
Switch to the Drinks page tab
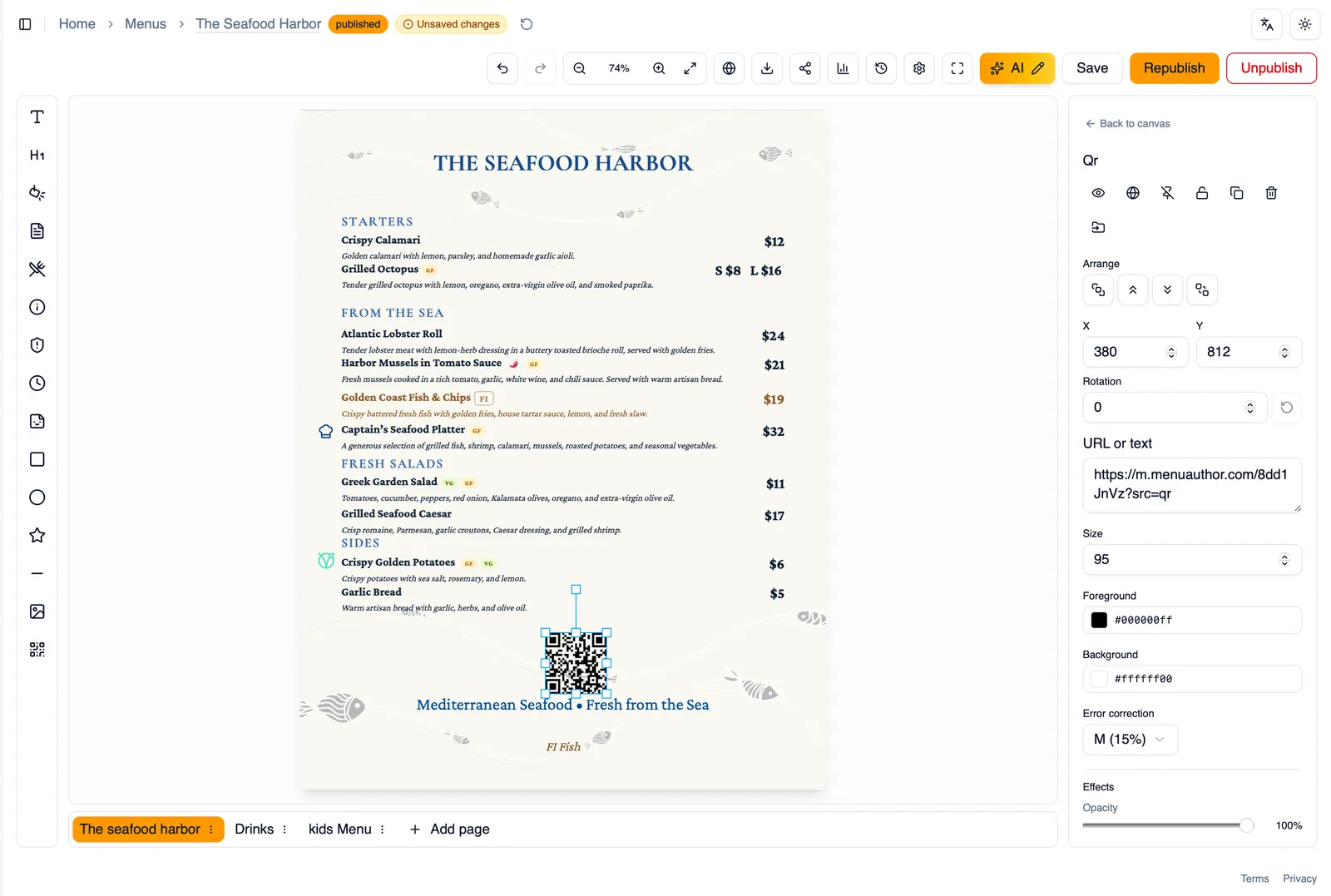(x=254, y=829)
